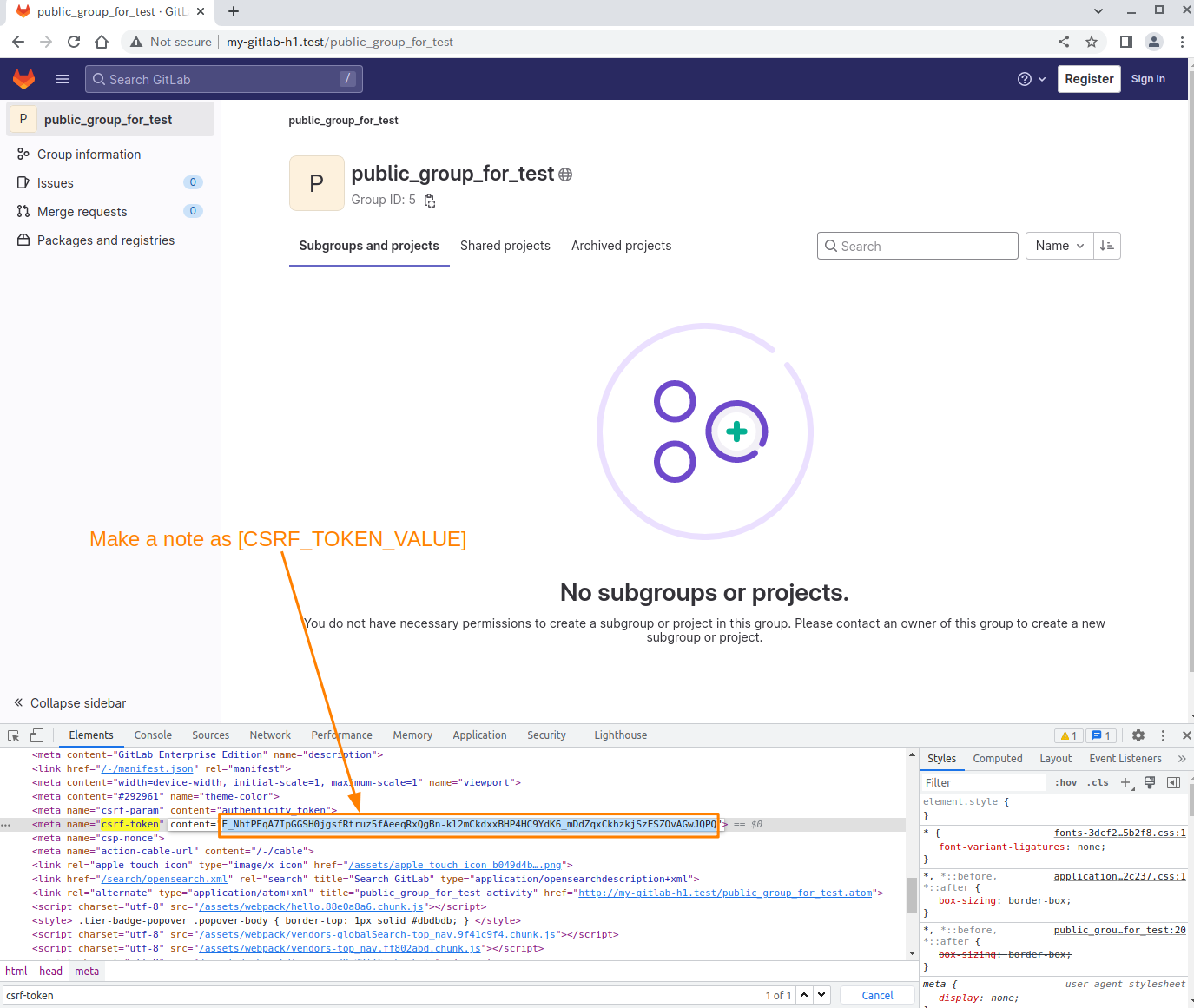Screen dimensions: 1194x1008
Task: Activate the DevTools inspect element picker
Action: pyautogui.click(x=14, y=735)
